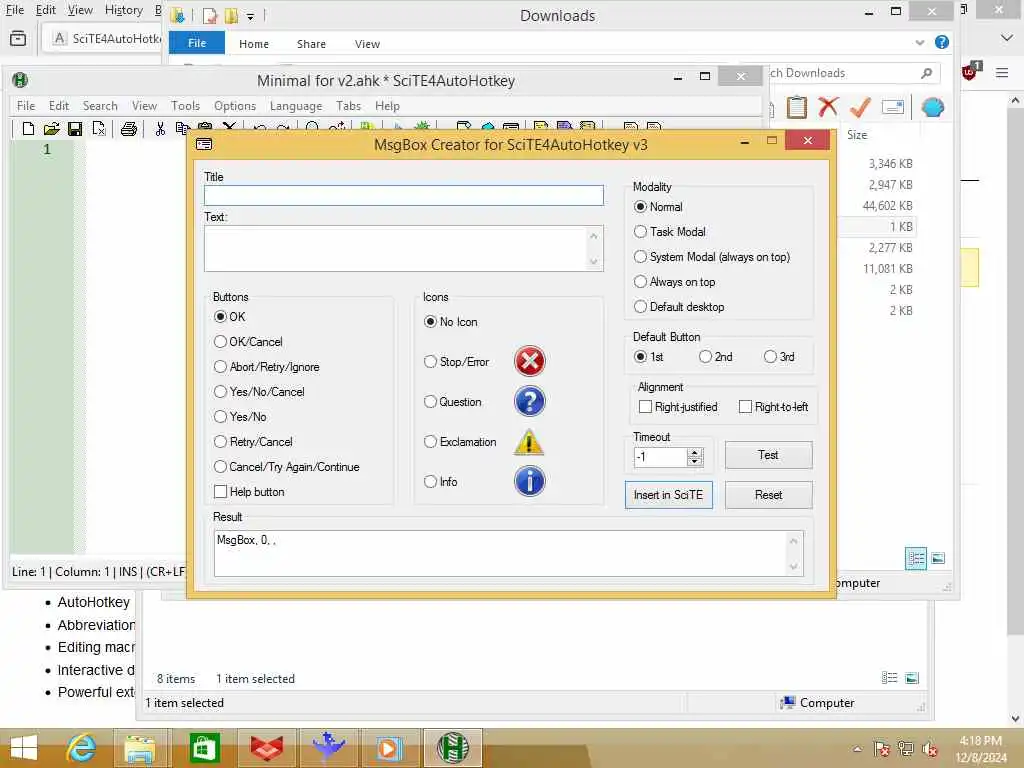Click the uBlock Origin extension icon

click(x=971, y=71)
